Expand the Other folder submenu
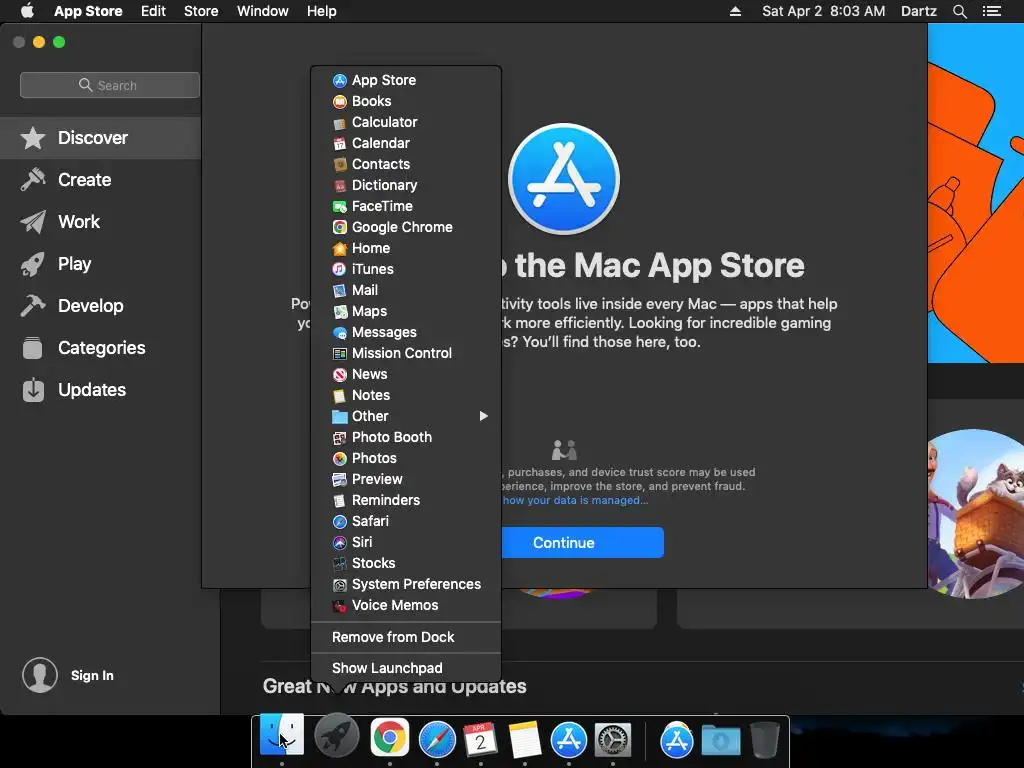Viewport: 1024px width, 768px height. click(x=406, y=417)
